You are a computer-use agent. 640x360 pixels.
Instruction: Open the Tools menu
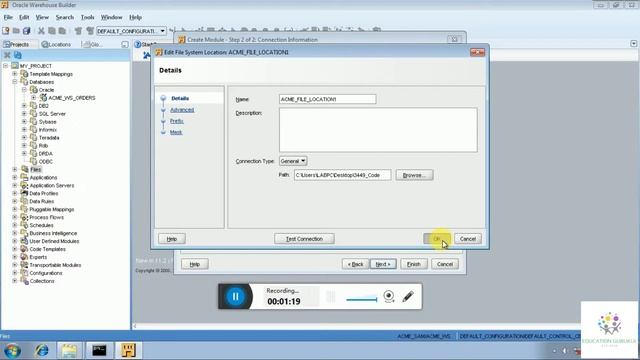(87, 17)
